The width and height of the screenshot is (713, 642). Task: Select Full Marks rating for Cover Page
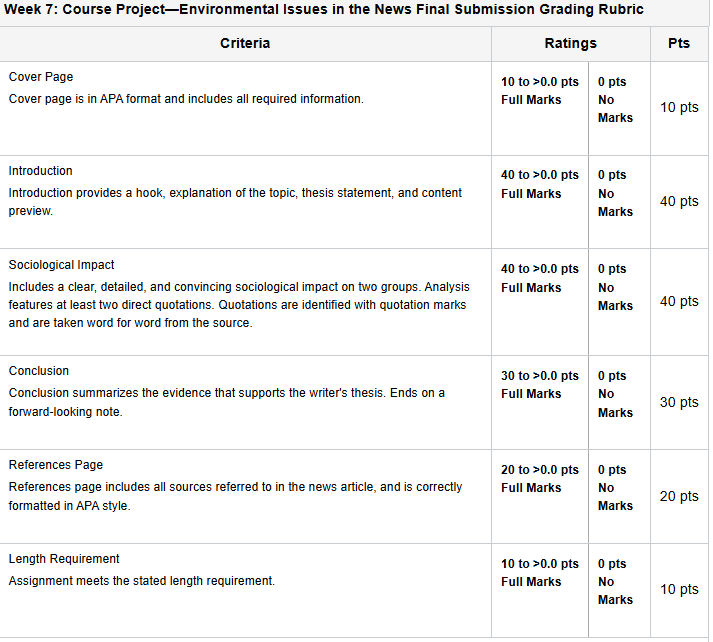(x=540, y=109)
